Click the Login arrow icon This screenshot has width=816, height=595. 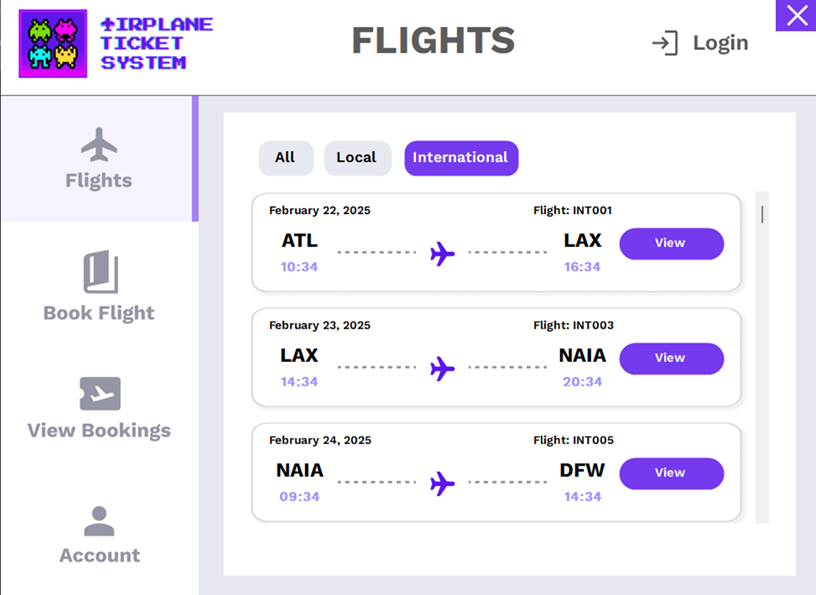(665, 43)
